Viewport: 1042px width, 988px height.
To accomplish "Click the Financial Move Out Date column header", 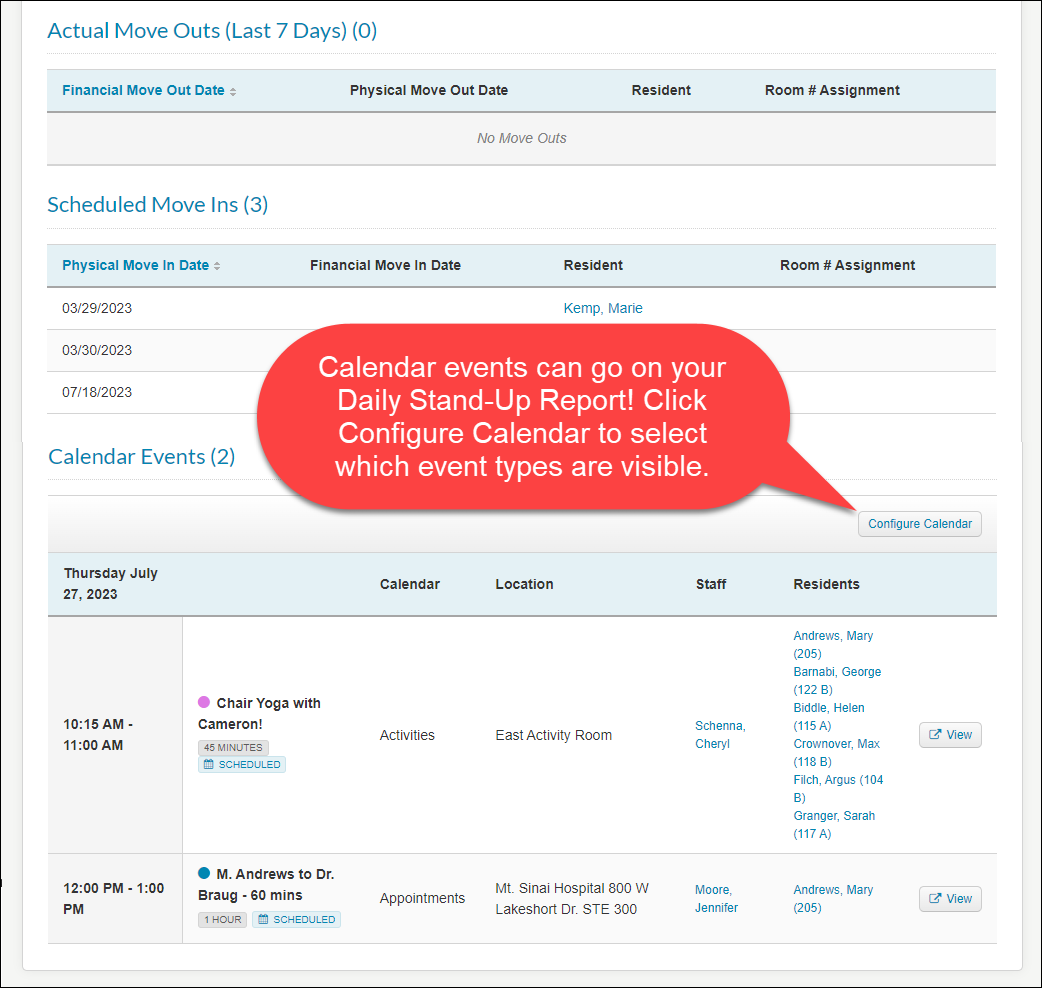I will pos(143,91).
